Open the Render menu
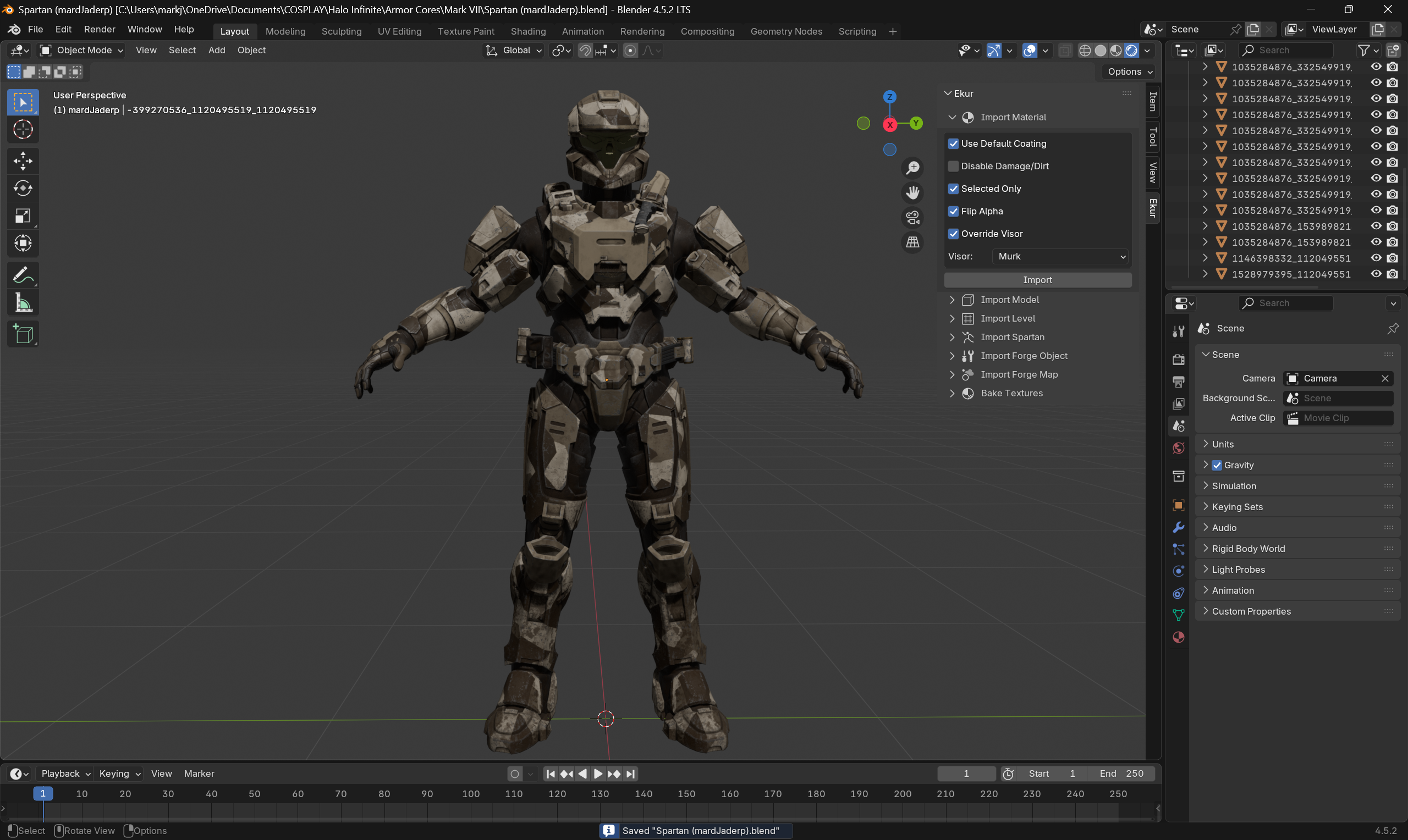 [x=99, y=30]
